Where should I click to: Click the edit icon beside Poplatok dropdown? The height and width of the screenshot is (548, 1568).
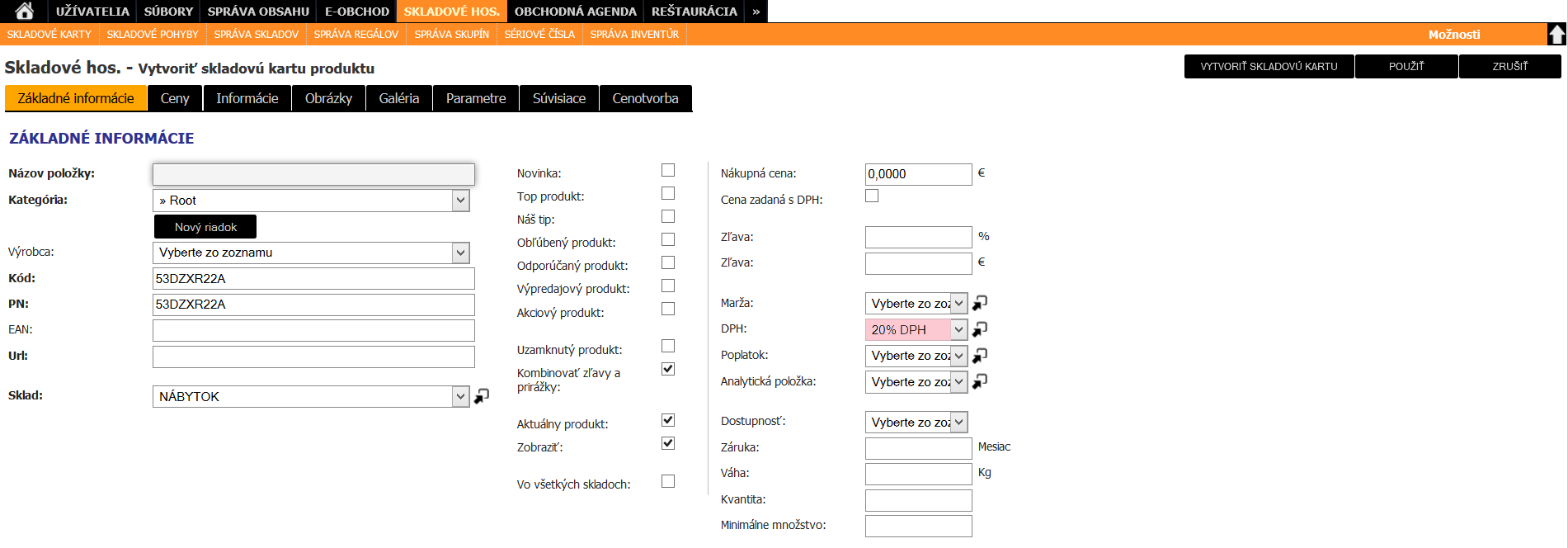pos(979,356)
